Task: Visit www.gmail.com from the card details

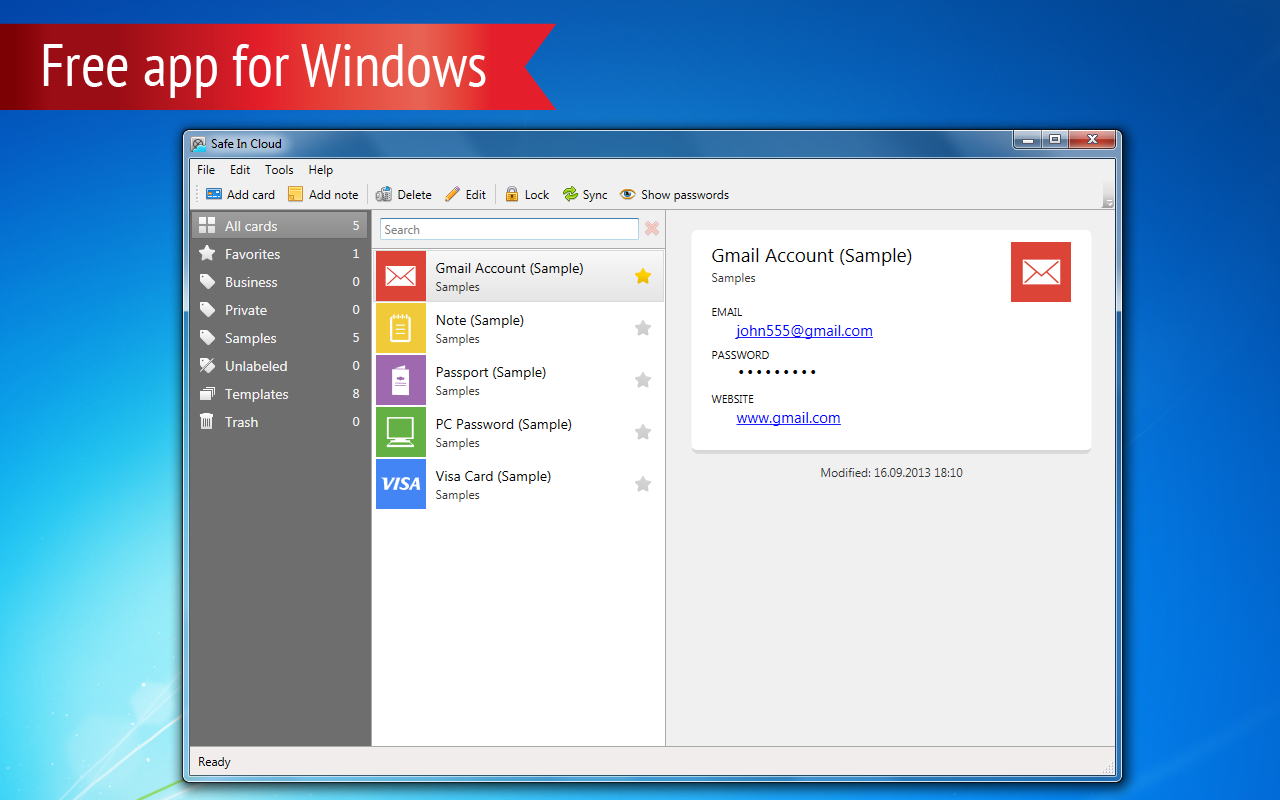Action: click(x=788, y=417)
